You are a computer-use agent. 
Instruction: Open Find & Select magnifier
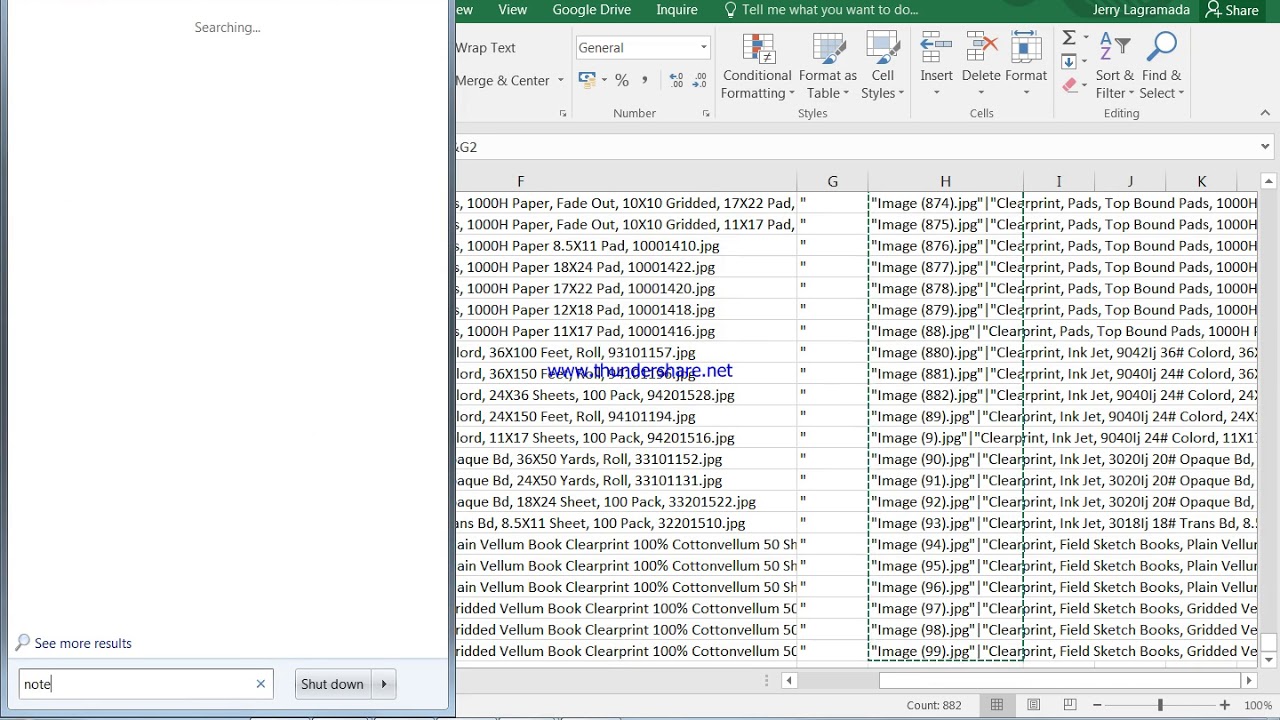click(1161, 65)
